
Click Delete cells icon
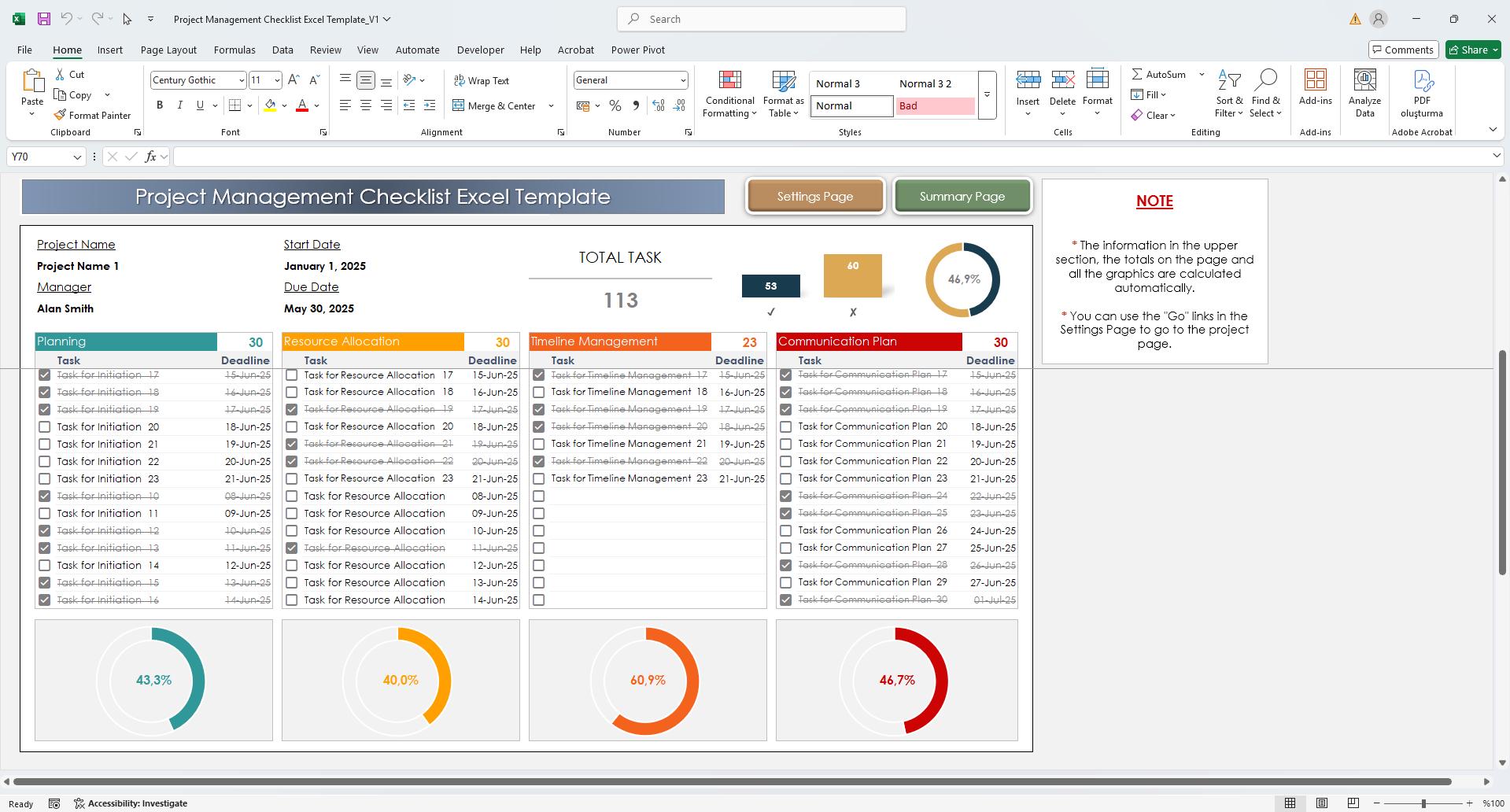[1062, 80]
